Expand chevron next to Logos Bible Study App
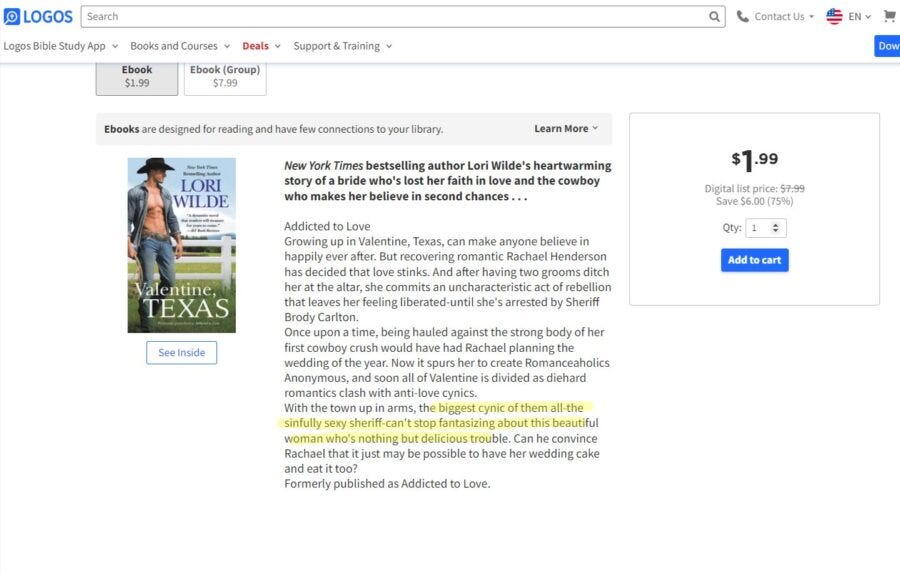Viewport: 900px width, 574px height. (115, 46)
